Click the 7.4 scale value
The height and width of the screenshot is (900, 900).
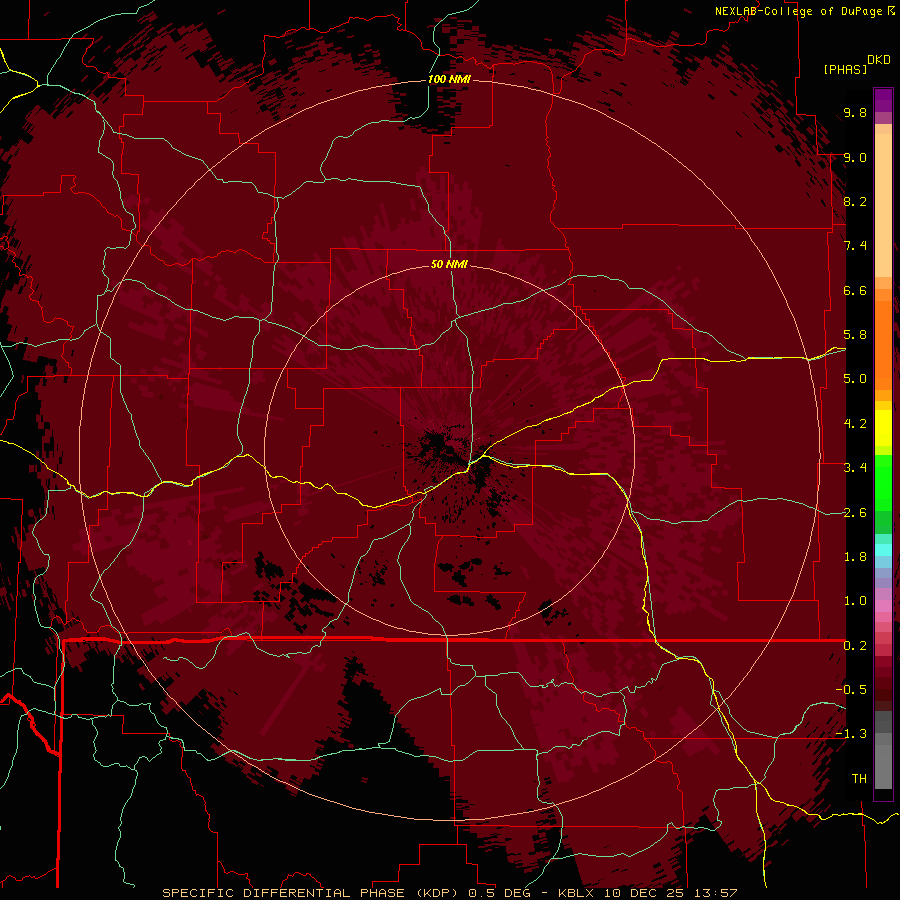(x=855, y=246)
